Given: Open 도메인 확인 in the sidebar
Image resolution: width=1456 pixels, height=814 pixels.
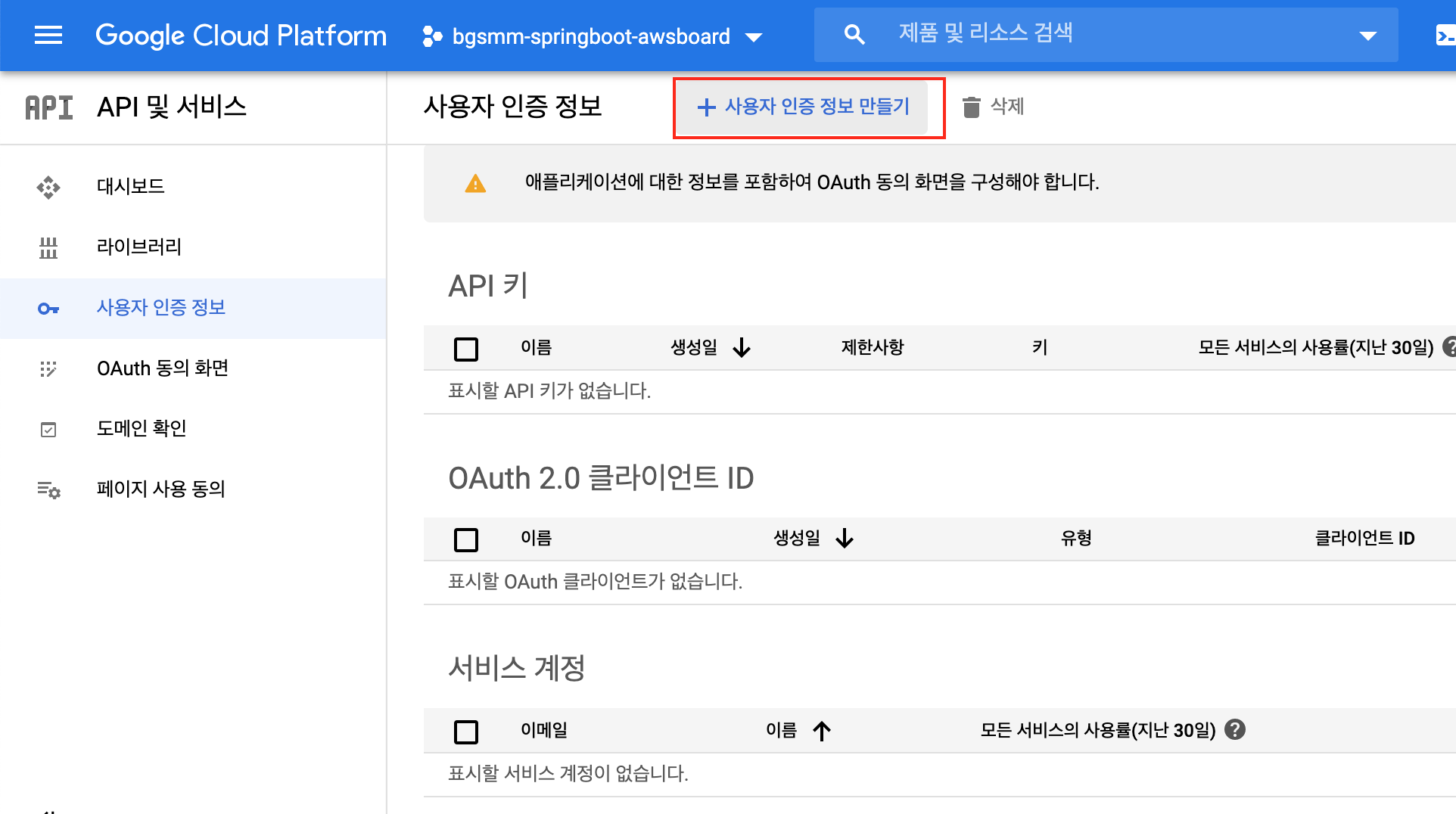Looking at the screenshot, I should tap(142, 428).
